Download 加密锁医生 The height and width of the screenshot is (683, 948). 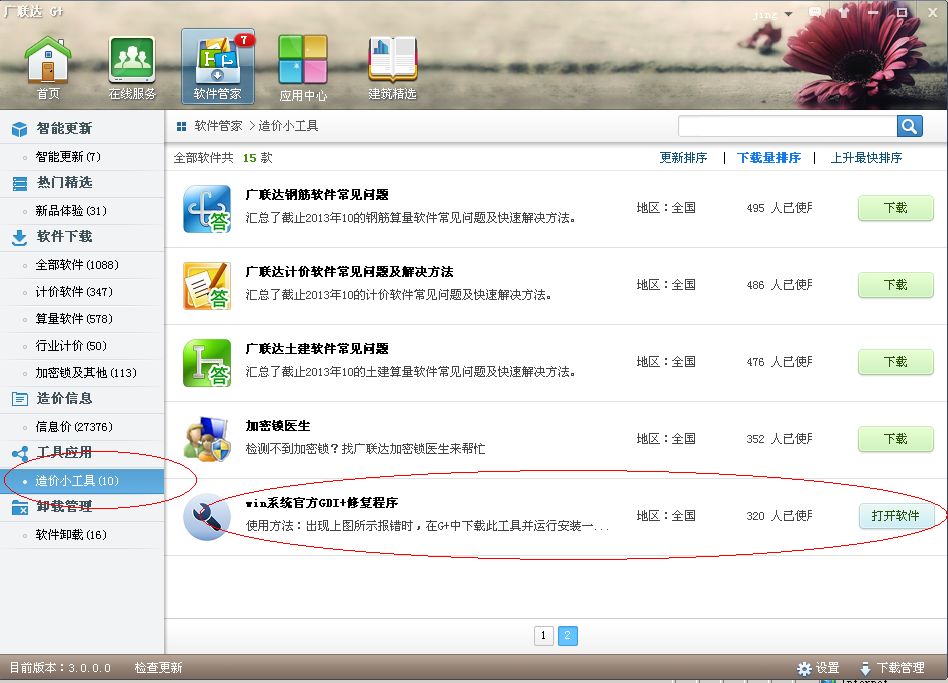[x=895, y=439]
